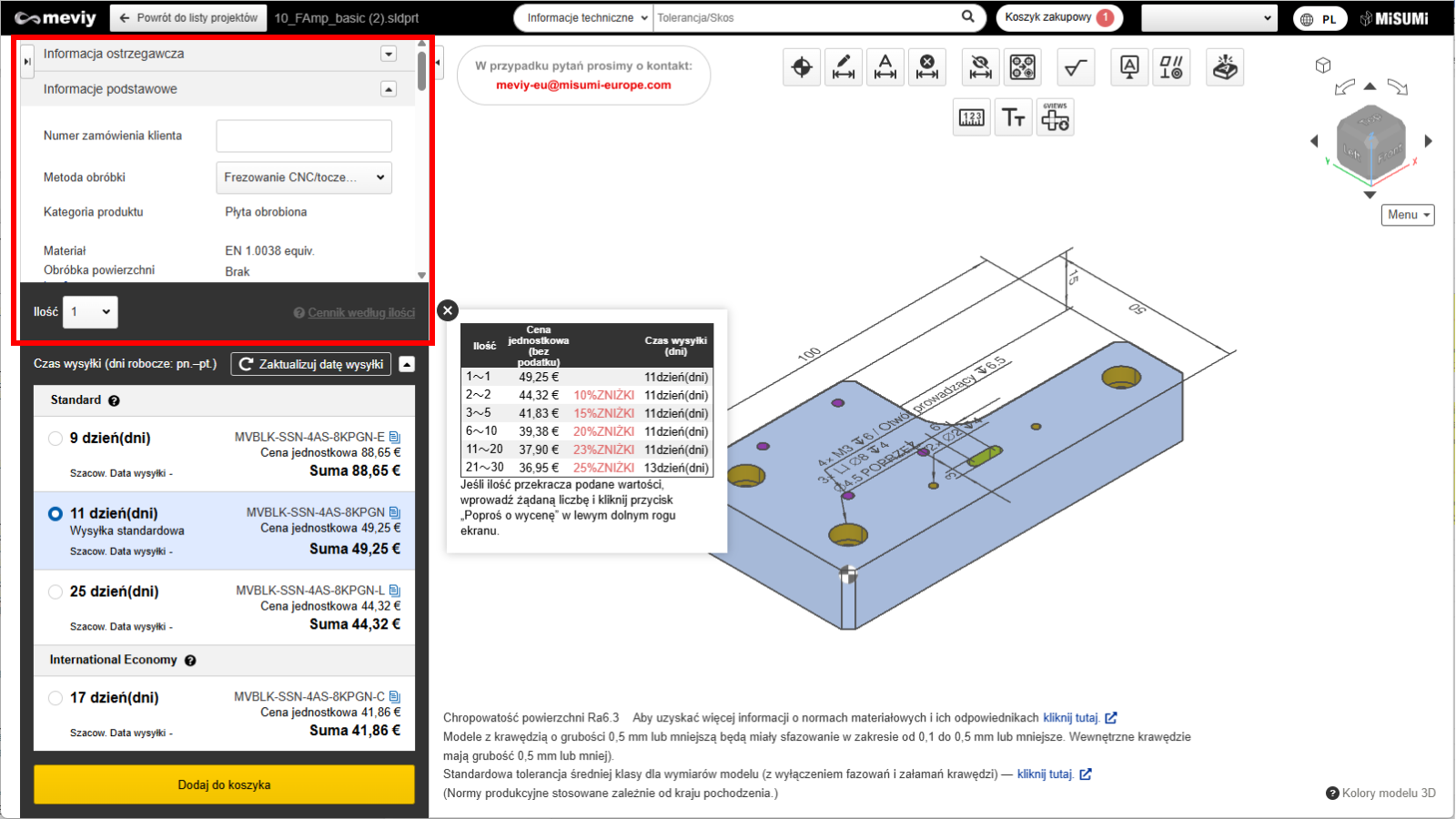Choose the 25 dzień(dni) shipping radio button

click(56, 591)
